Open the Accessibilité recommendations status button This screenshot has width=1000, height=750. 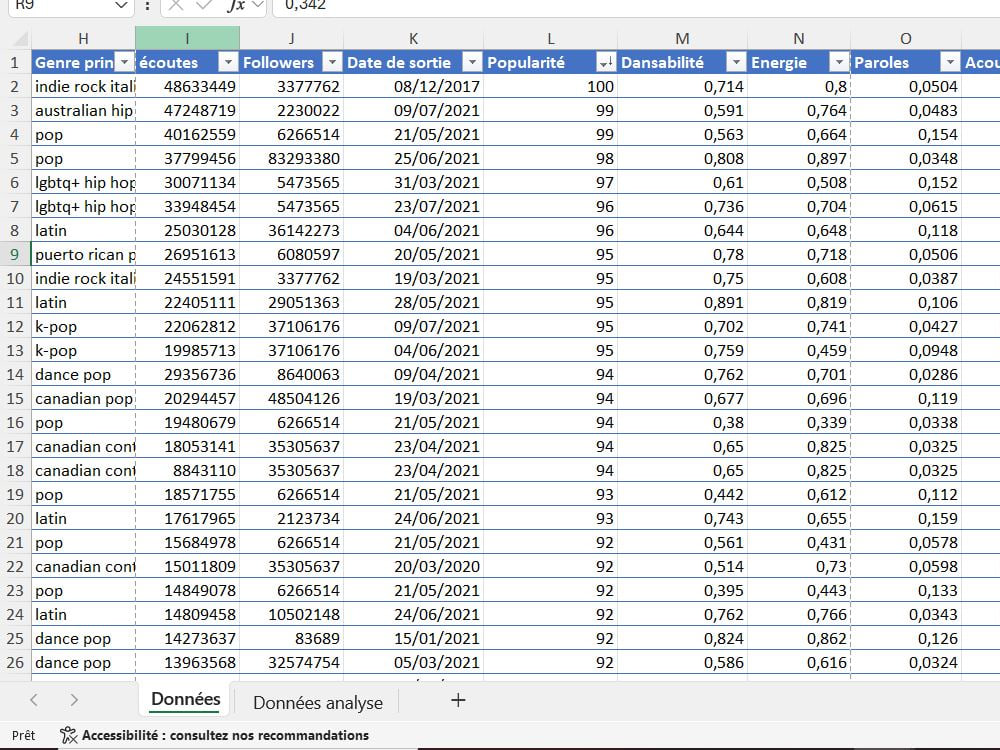[x=214, y=735]
